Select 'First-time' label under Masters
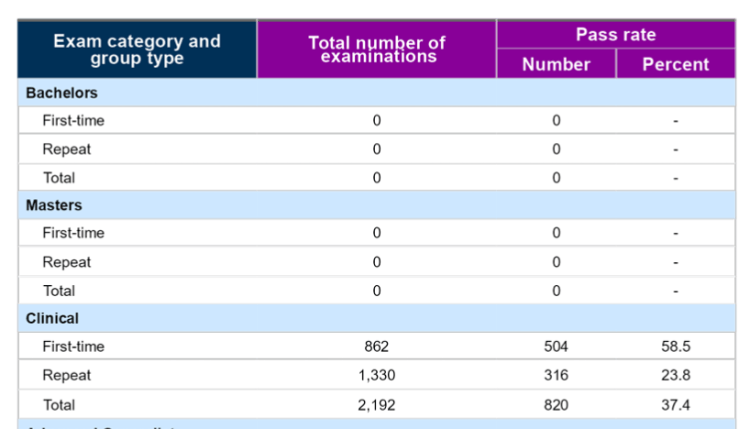750x429 pixels. (74, 233)
